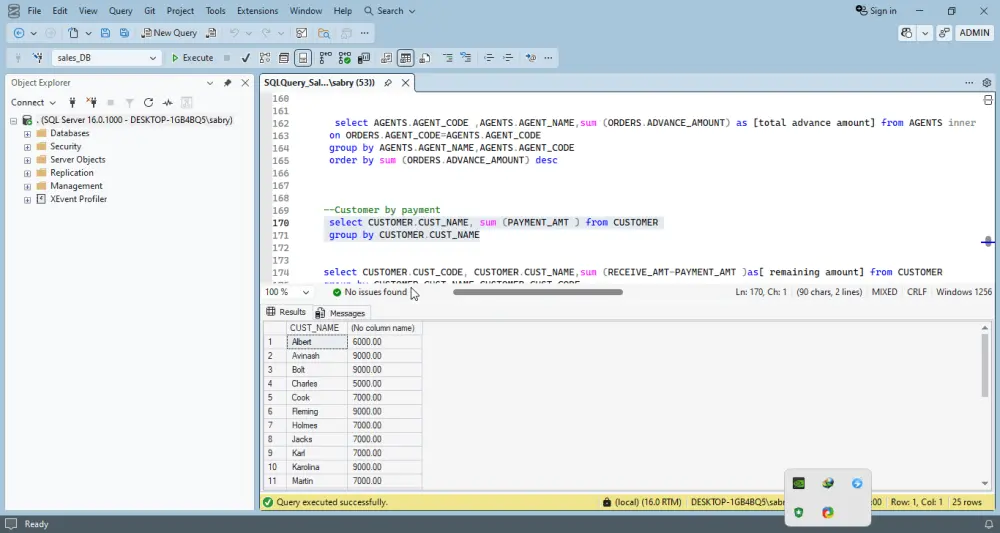1000x533 pixels.
Task: Select Results to Text option
Action: pyautogui.click(x=386, y=58)
